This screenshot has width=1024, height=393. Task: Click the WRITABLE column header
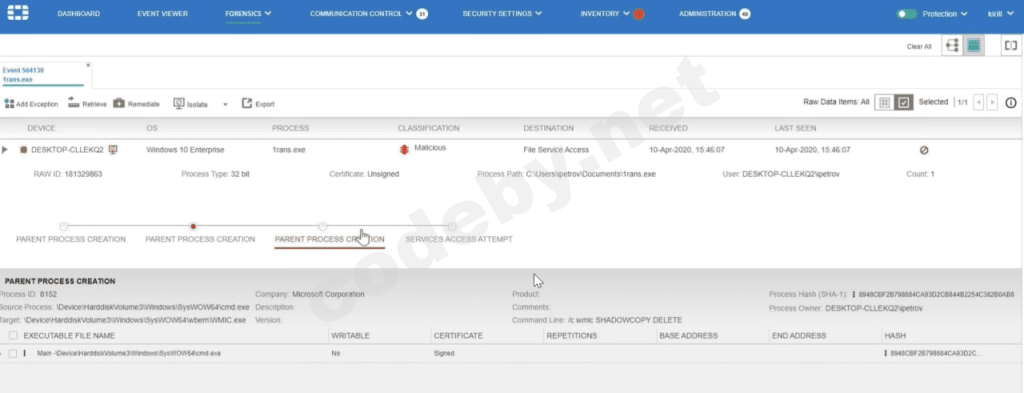pos(350,336)
